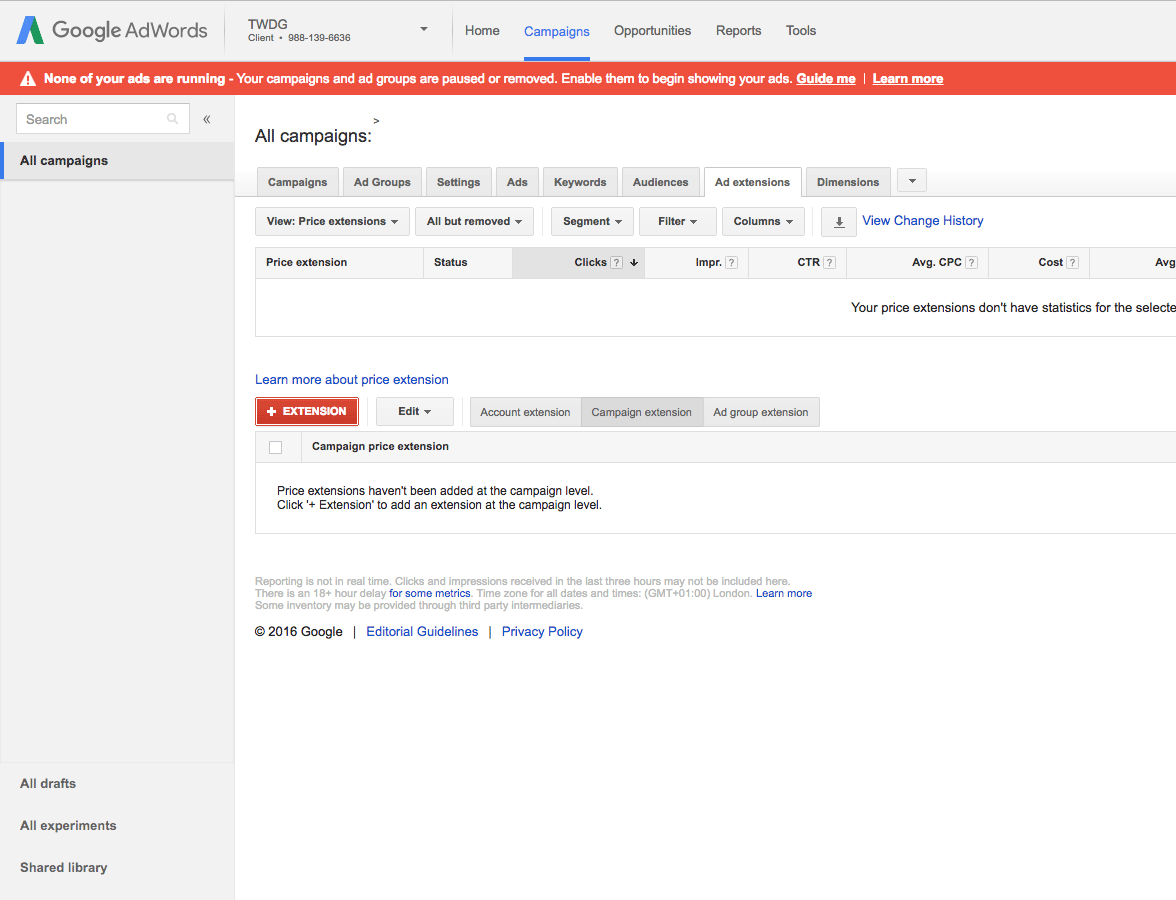Click the red + EXTENSION button
The image size is (1176, 900).
pyautogui.click(x=307, y=412)
